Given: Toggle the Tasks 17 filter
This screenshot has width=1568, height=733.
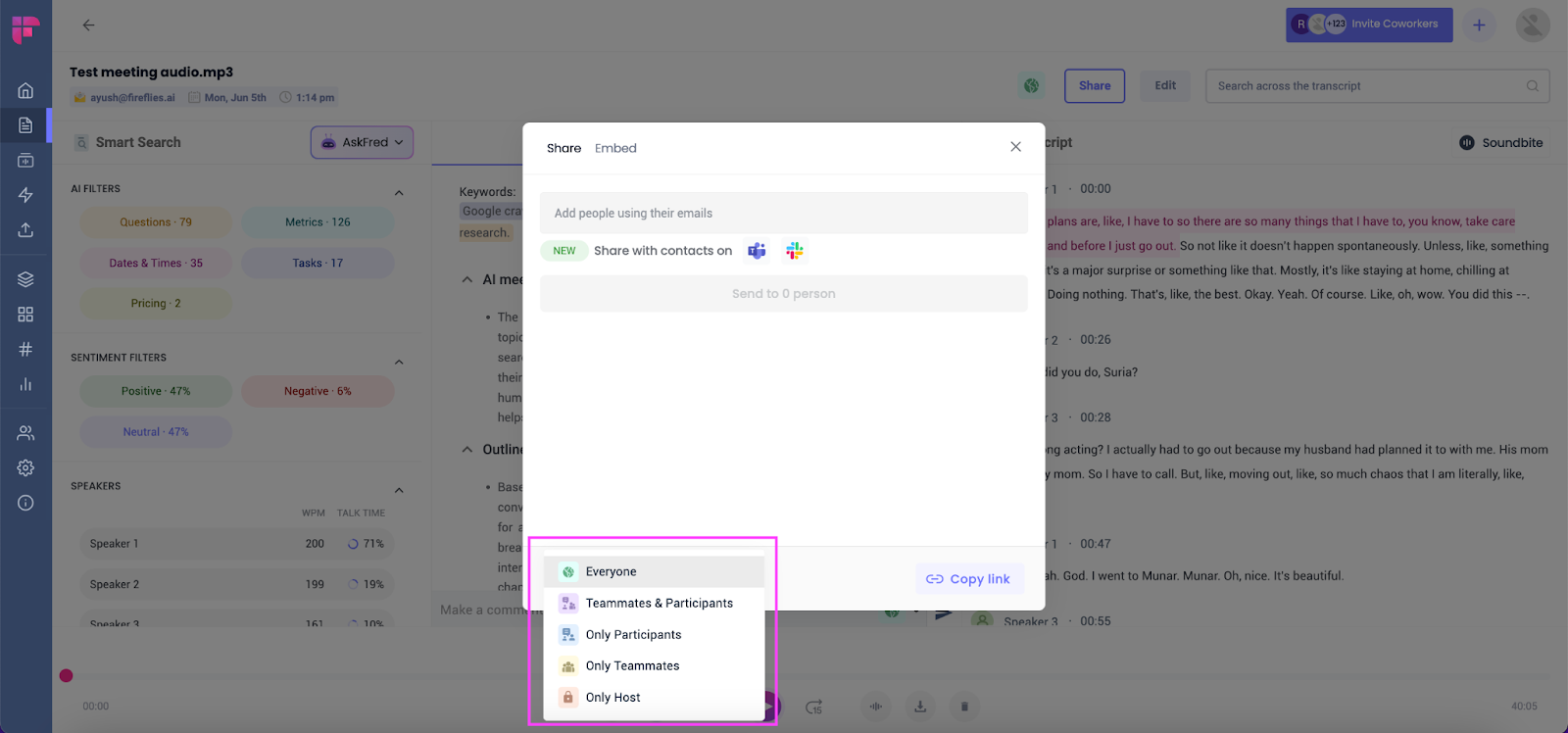Looking at the screenshot, I should 318,263.
